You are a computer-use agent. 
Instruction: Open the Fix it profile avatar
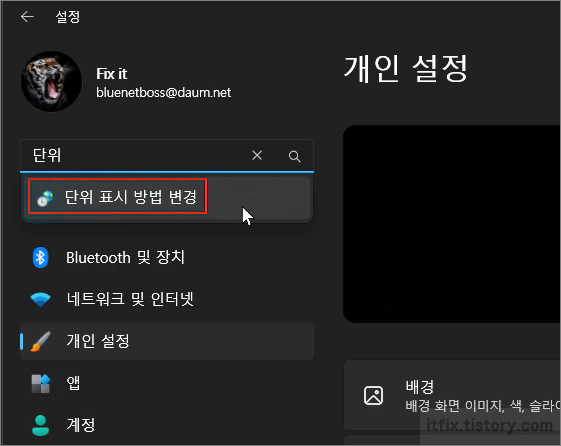52,81
